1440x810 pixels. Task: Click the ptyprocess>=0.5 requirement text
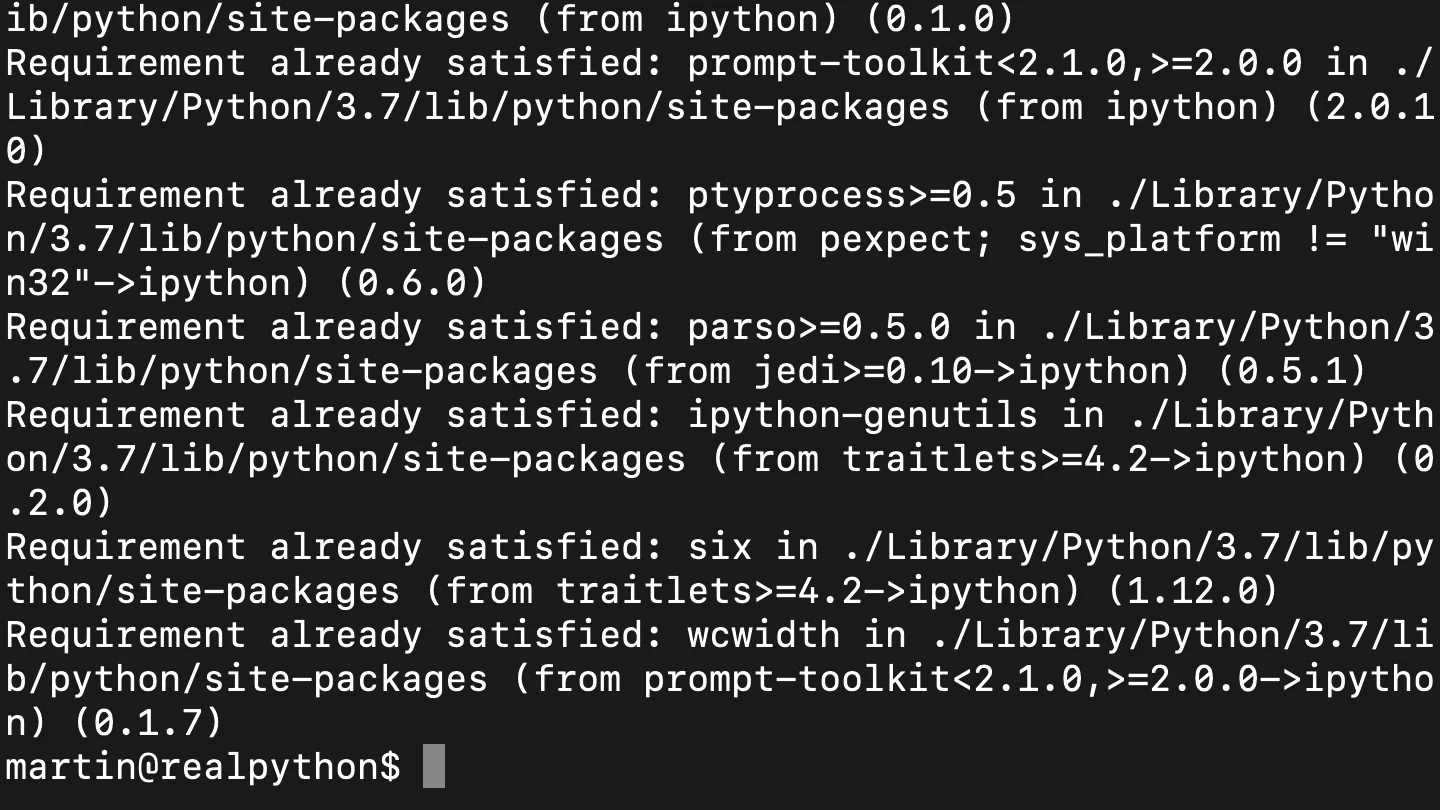[852, 195]
